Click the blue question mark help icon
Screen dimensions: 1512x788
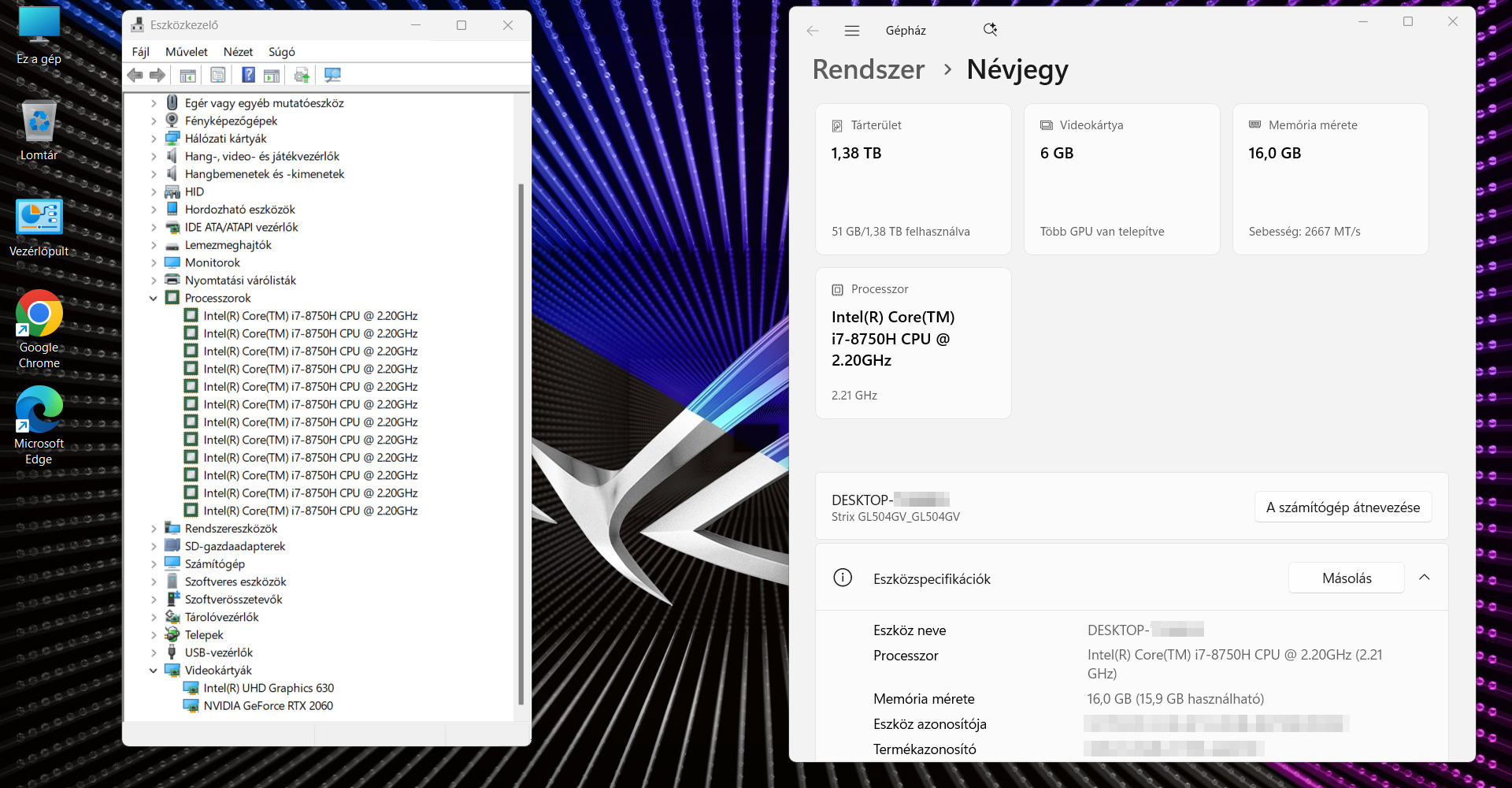[248, 75]
